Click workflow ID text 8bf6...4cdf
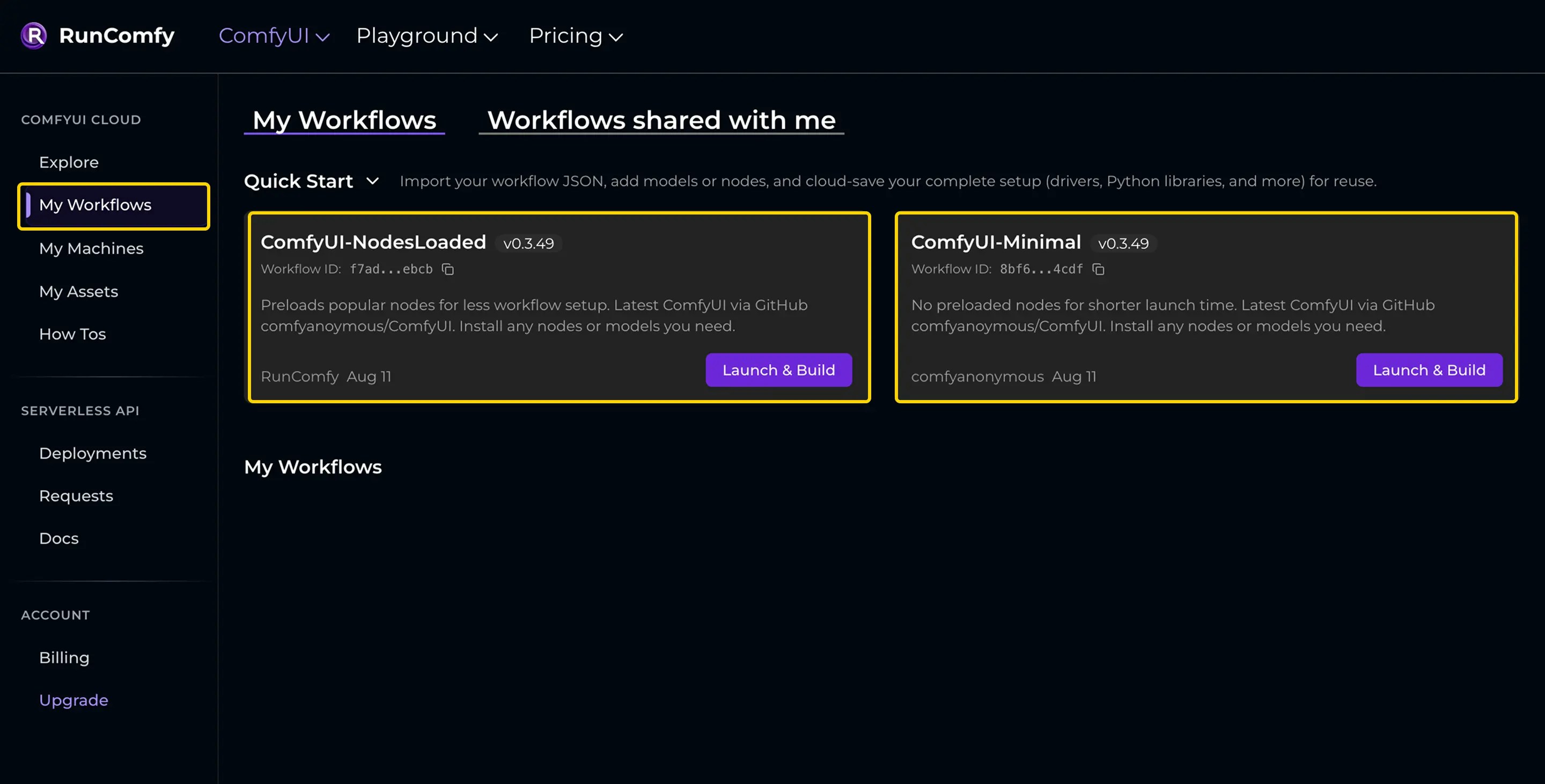Screen dimensions: 1545x784 click(1041, 269)
